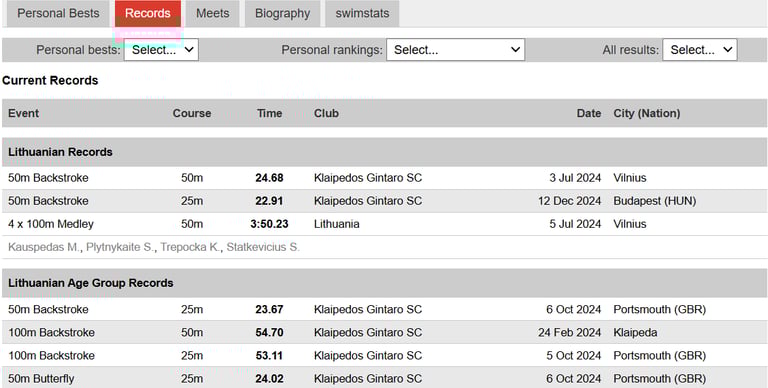Click the 3:50.23 medley relay time
This screenshot has width=768, height=388.
click(269, 224)
